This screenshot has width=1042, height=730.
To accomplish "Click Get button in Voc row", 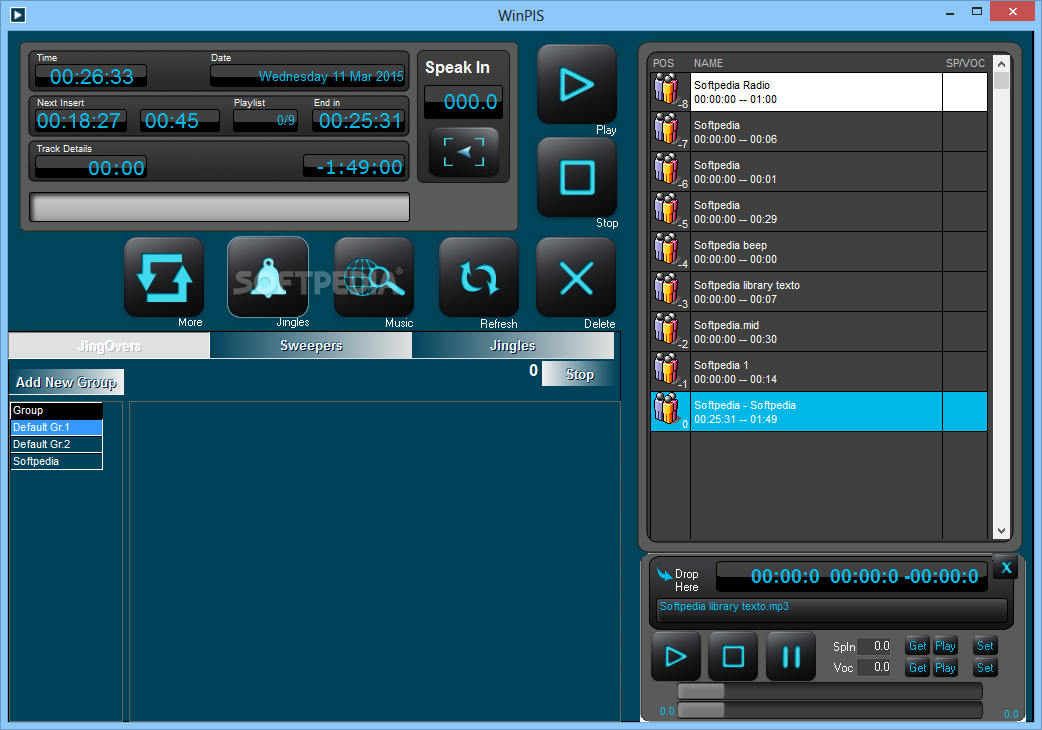I will [x=918, y=668].
